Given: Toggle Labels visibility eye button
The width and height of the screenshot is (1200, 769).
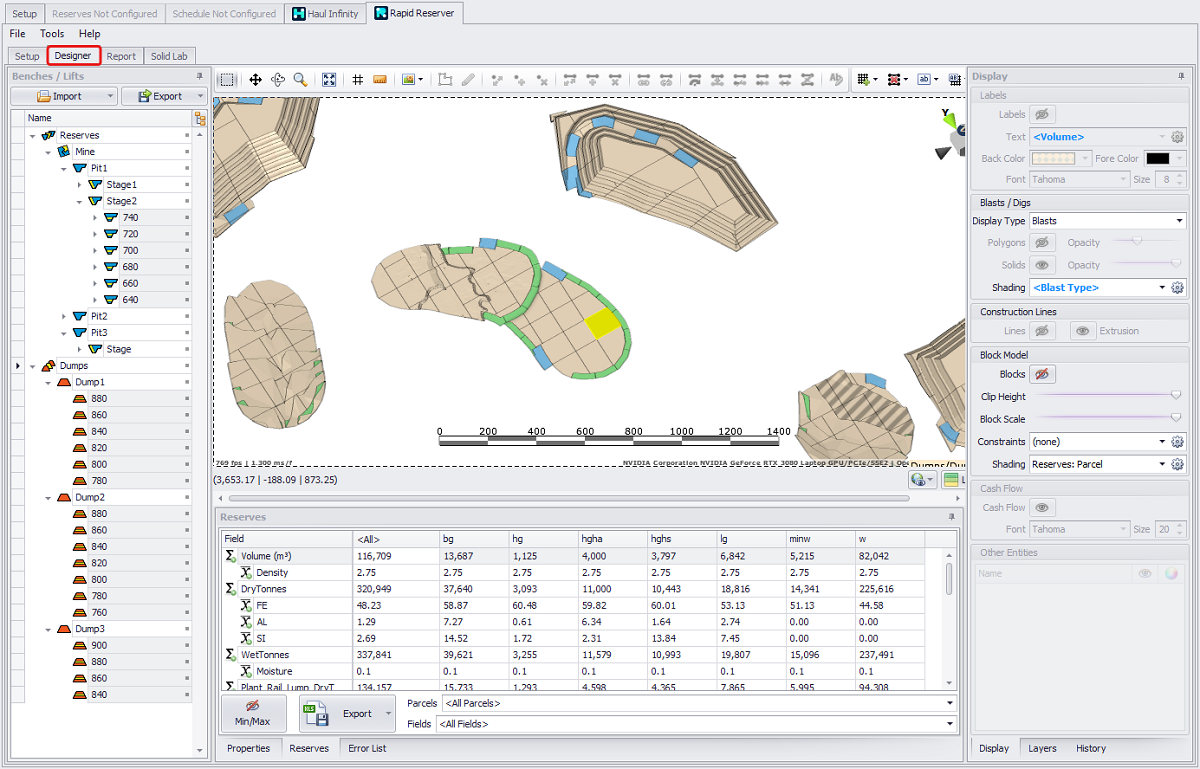Looking at the screenshot, I should (1042, 115).
